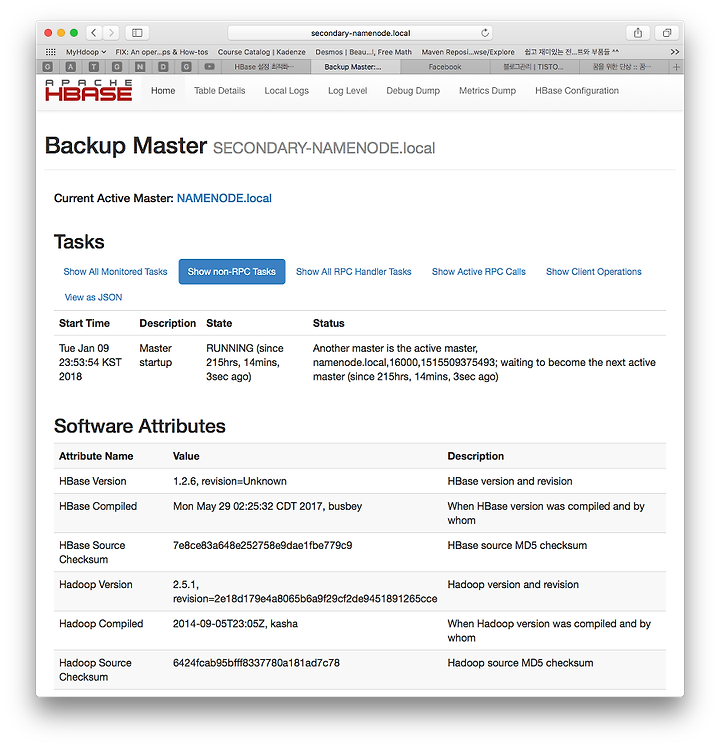This screenshot has height=748, width=720.
Task: Toggle the Safari sidebar button
Action: tap(137, 32)
